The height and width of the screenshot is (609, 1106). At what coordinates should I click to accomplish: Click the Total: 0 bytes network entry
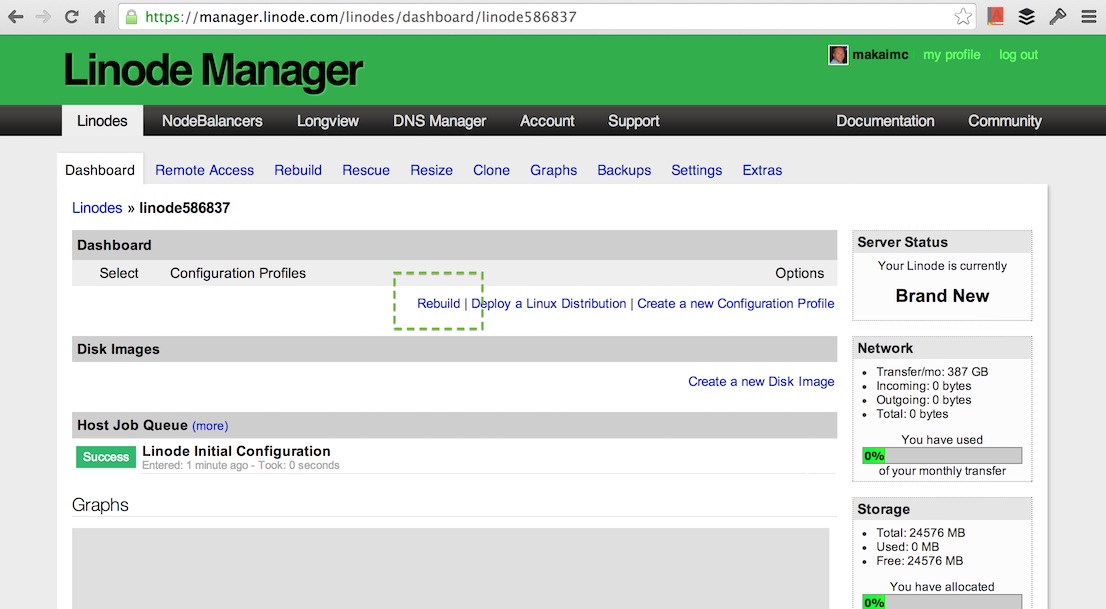(x=912, y=414)
